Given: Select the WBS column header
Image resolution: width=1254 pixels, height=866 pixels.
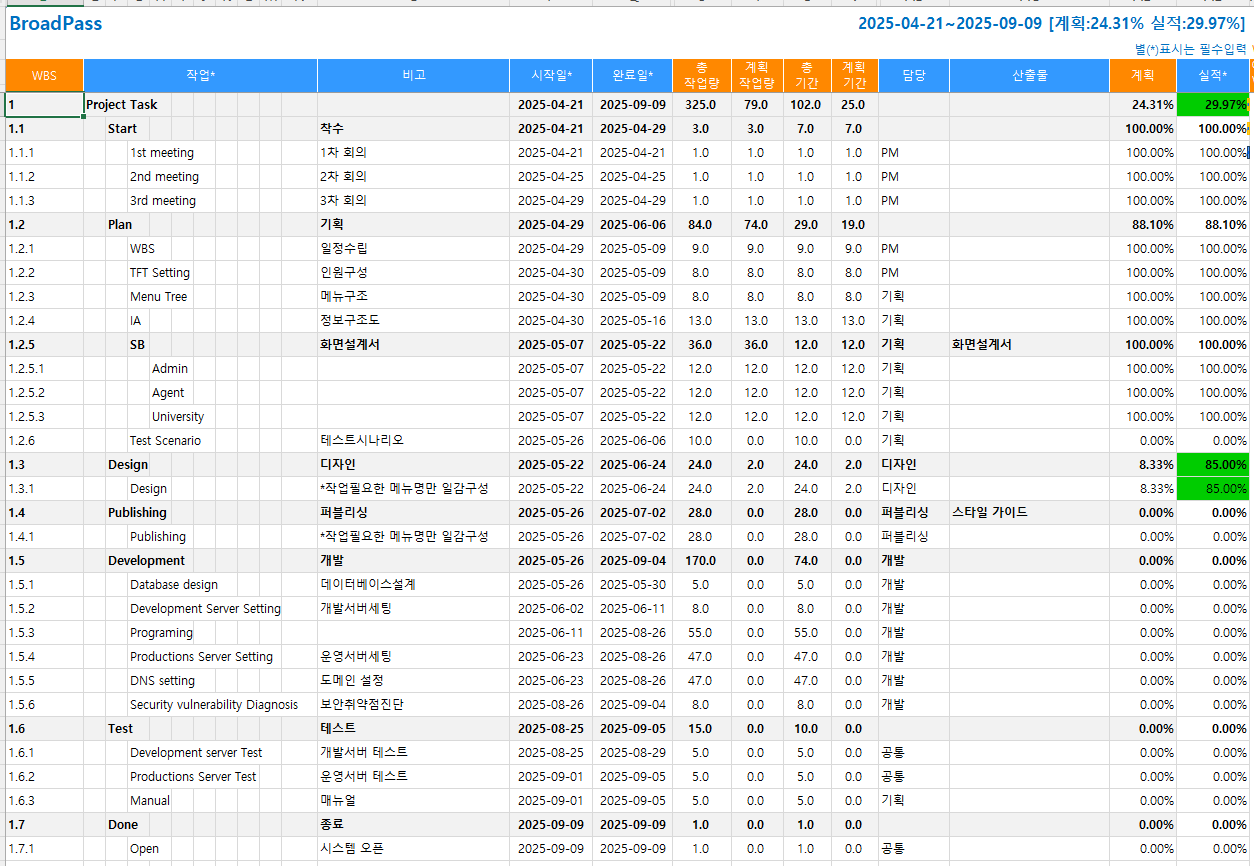Looking at the screenshot, I should tap(44, 75).
